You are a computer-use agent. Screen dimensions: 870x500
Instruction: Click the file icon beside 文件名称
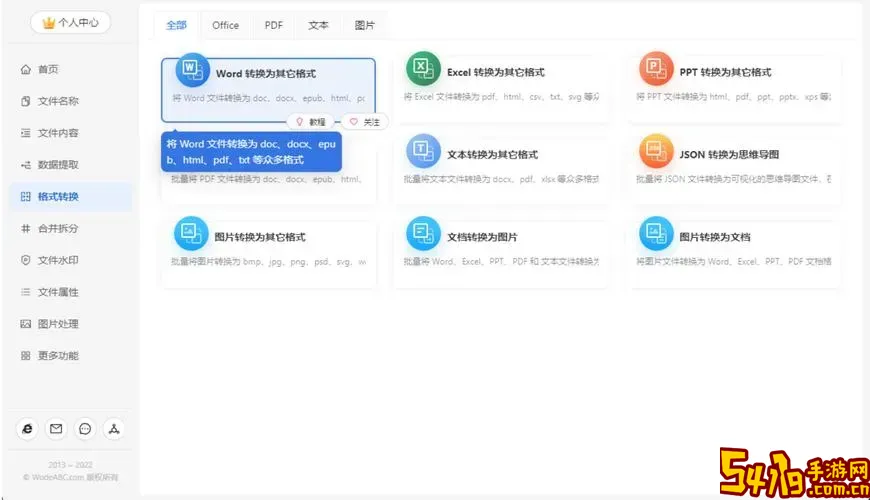click(x=26, y=101)
